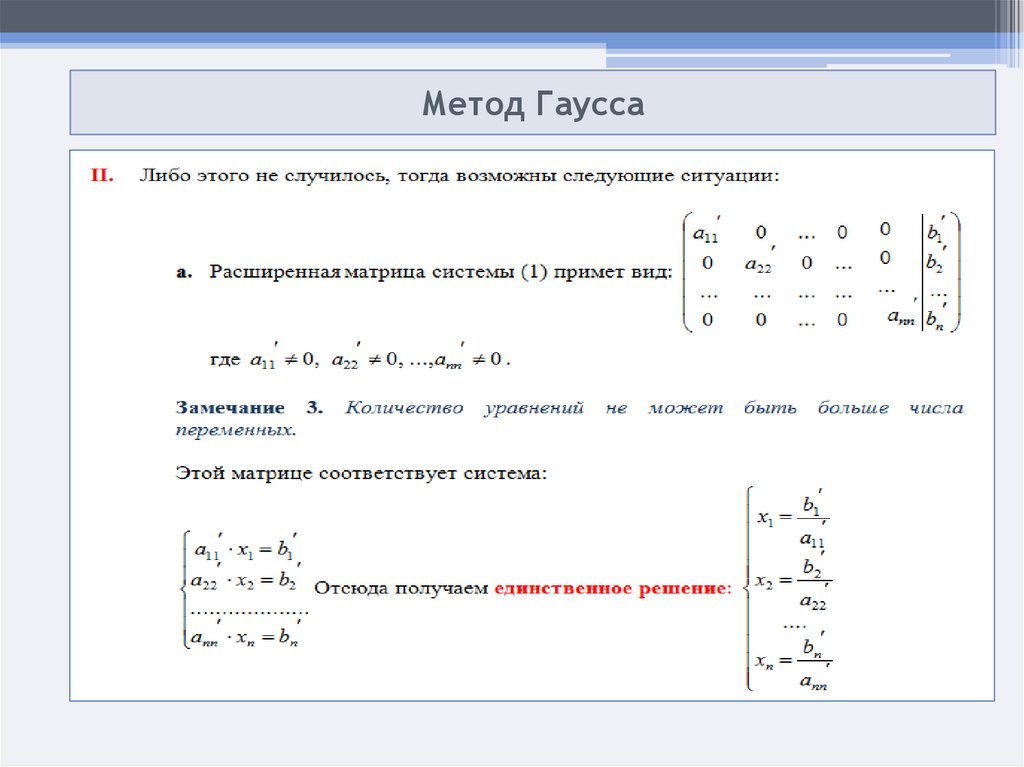Viewport: 1024px width, 767px height.
Task: Select the bold heading "Замечание 3."
Action: [x=248, y=408]
